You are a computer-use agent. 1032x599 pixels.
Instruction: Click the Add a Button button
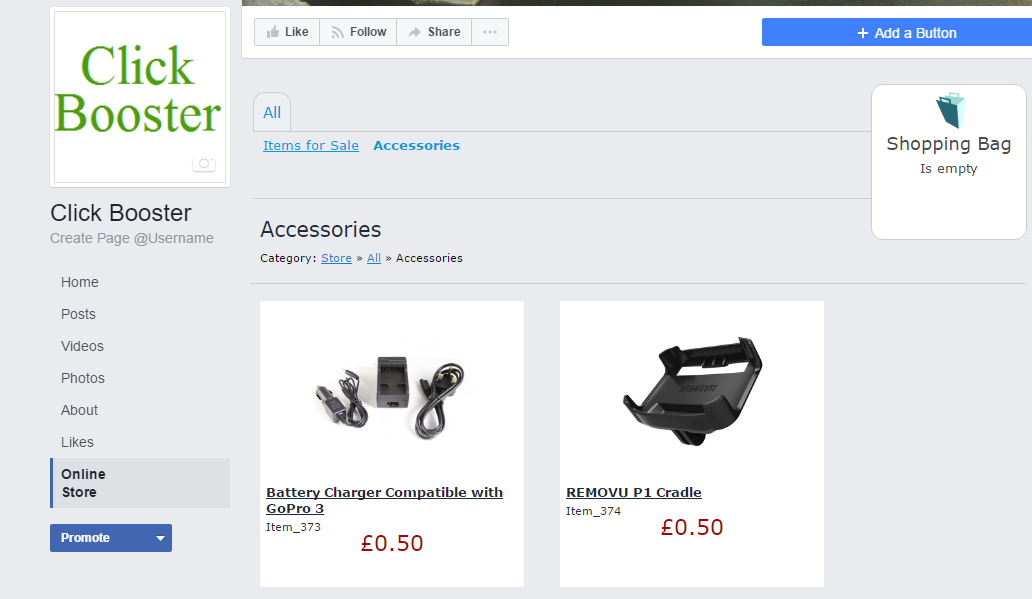896,33
